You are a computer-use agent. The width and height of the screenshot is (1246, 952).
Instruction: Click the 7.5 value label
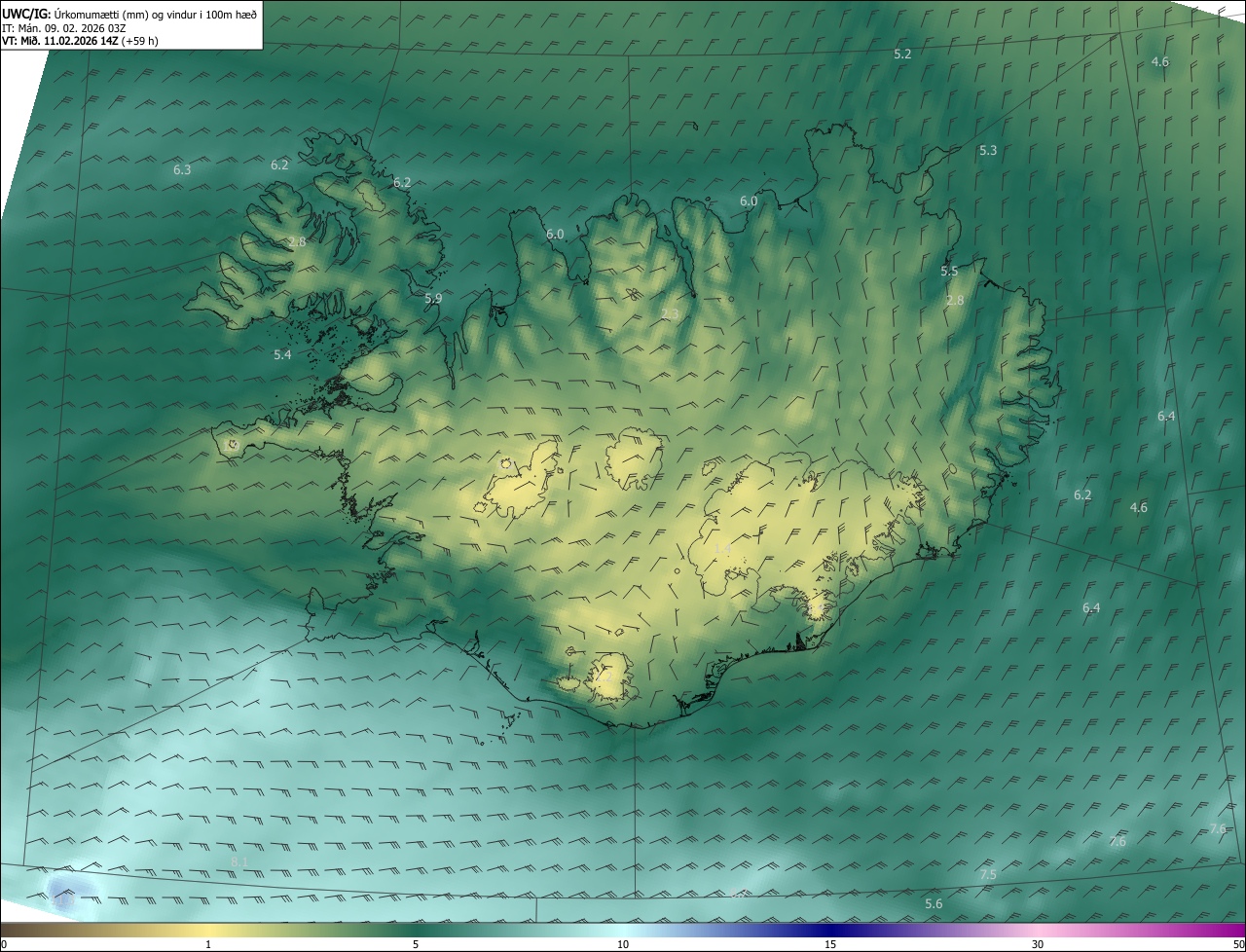coord(988,874)
